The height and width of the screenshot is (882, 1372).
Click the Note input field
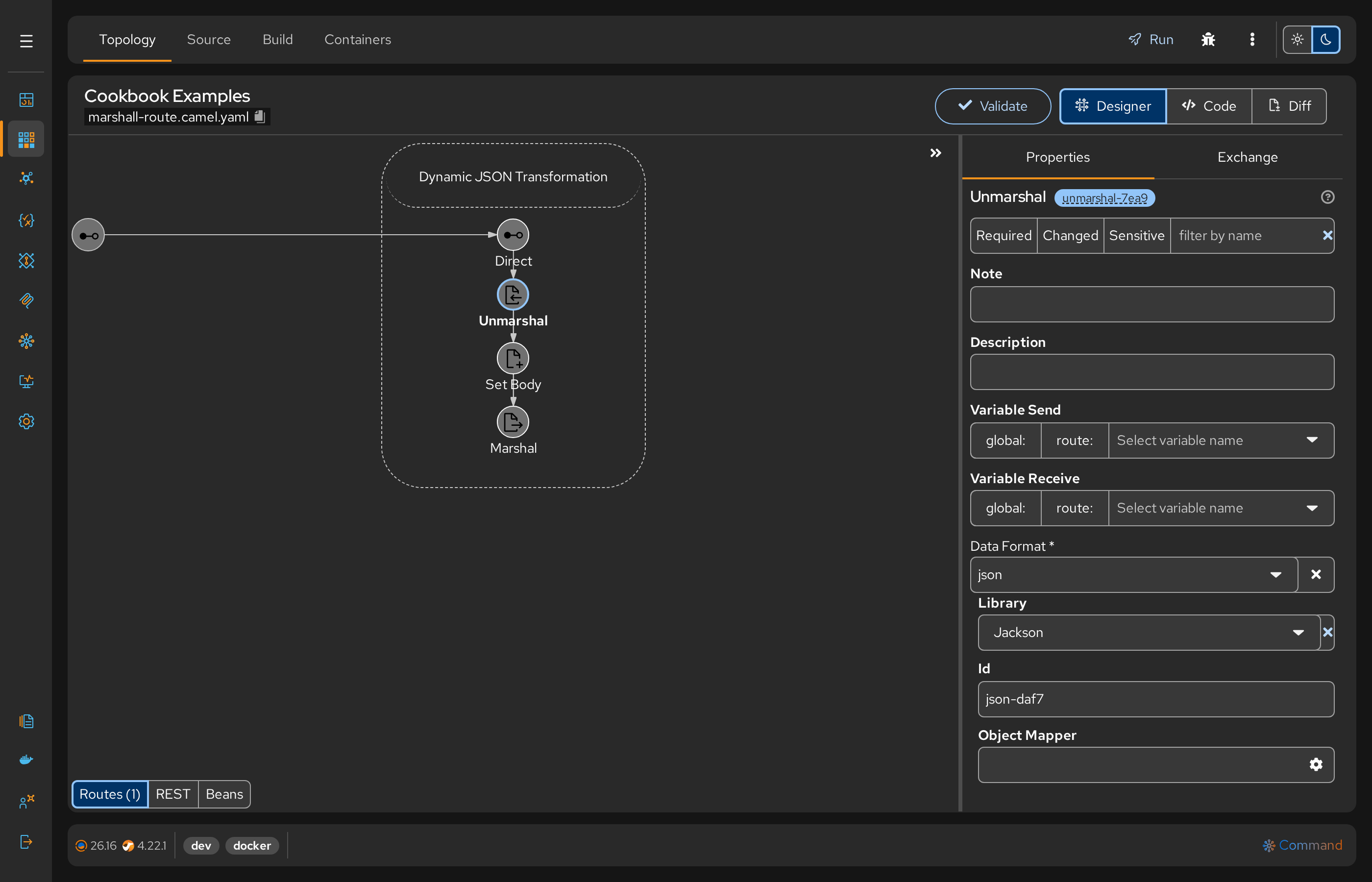1152,304
